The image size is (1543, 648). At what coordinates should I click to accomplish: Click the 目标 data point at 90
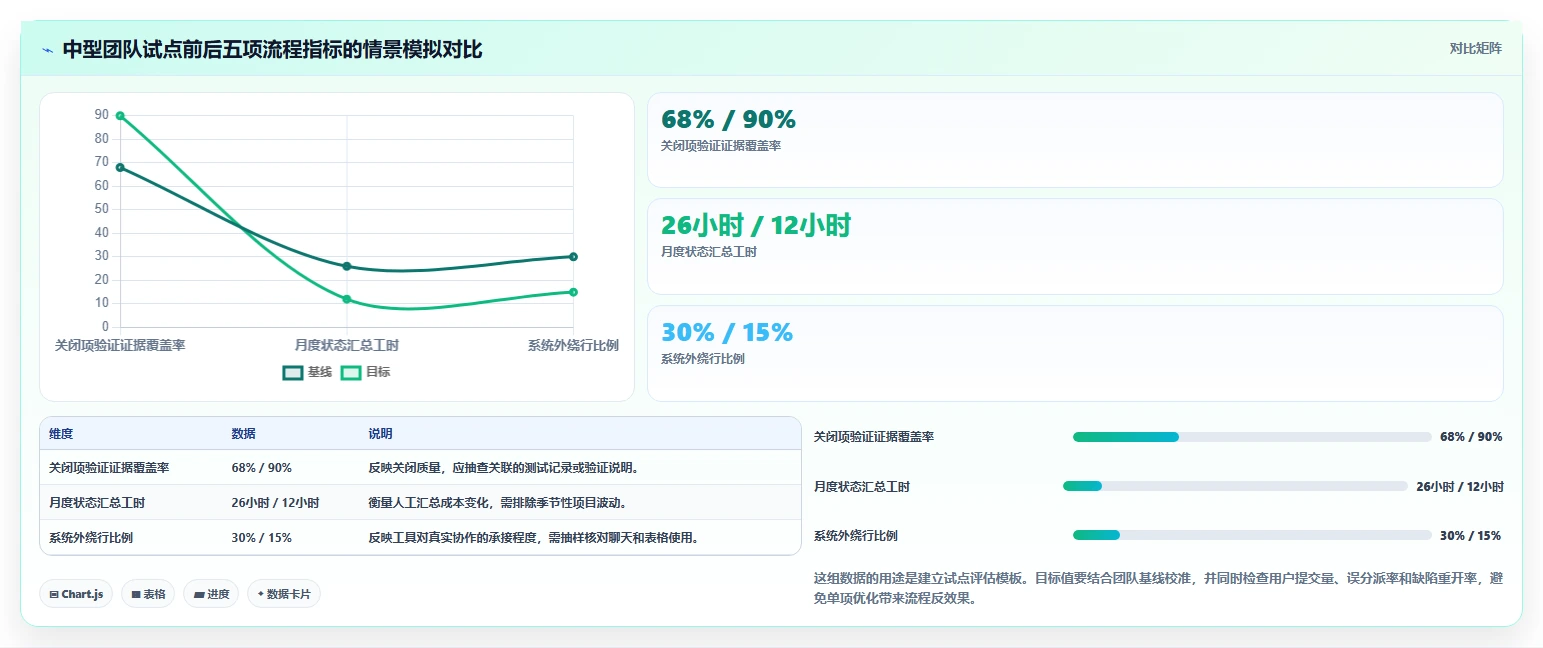120,116
